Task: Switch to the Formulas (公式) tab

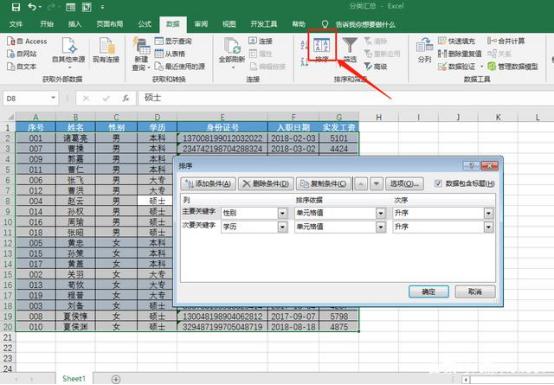Action: click(x=145, y=24)
